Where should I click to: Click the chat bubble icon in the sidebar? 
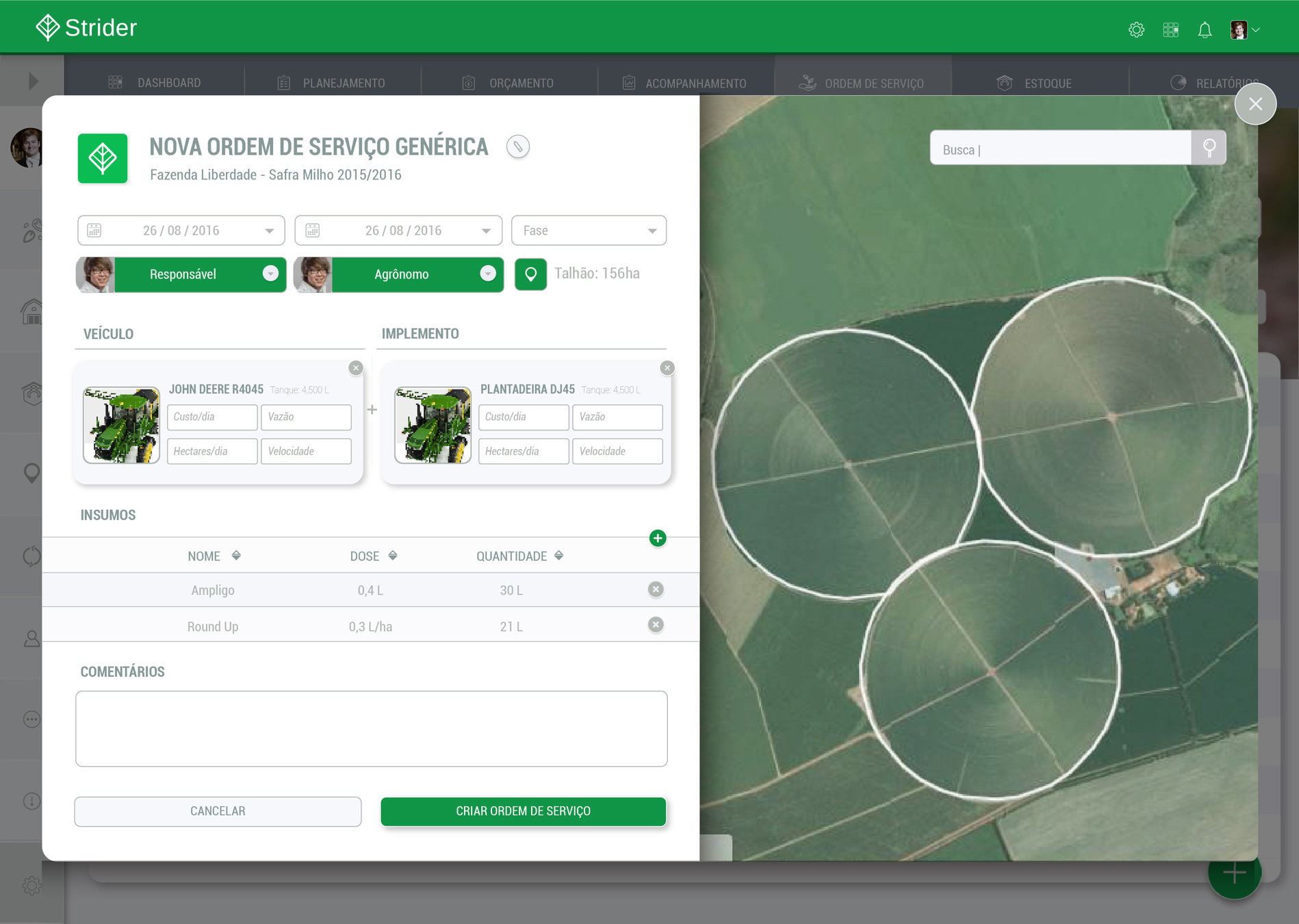pos(31,719)
